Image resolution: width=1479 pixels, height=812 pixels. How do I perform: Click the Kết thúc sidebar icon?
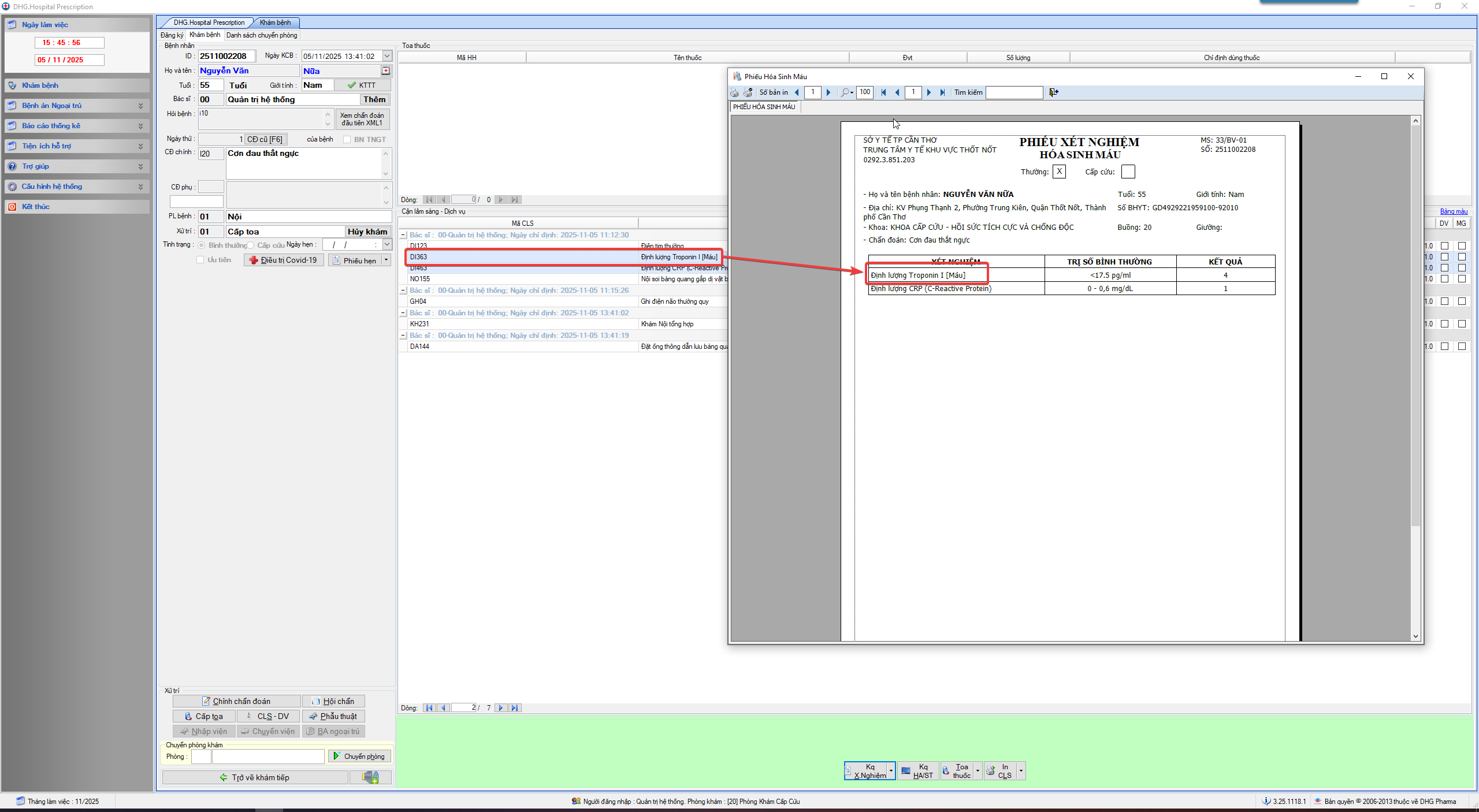pyautogui.click(x=12, y=207)
